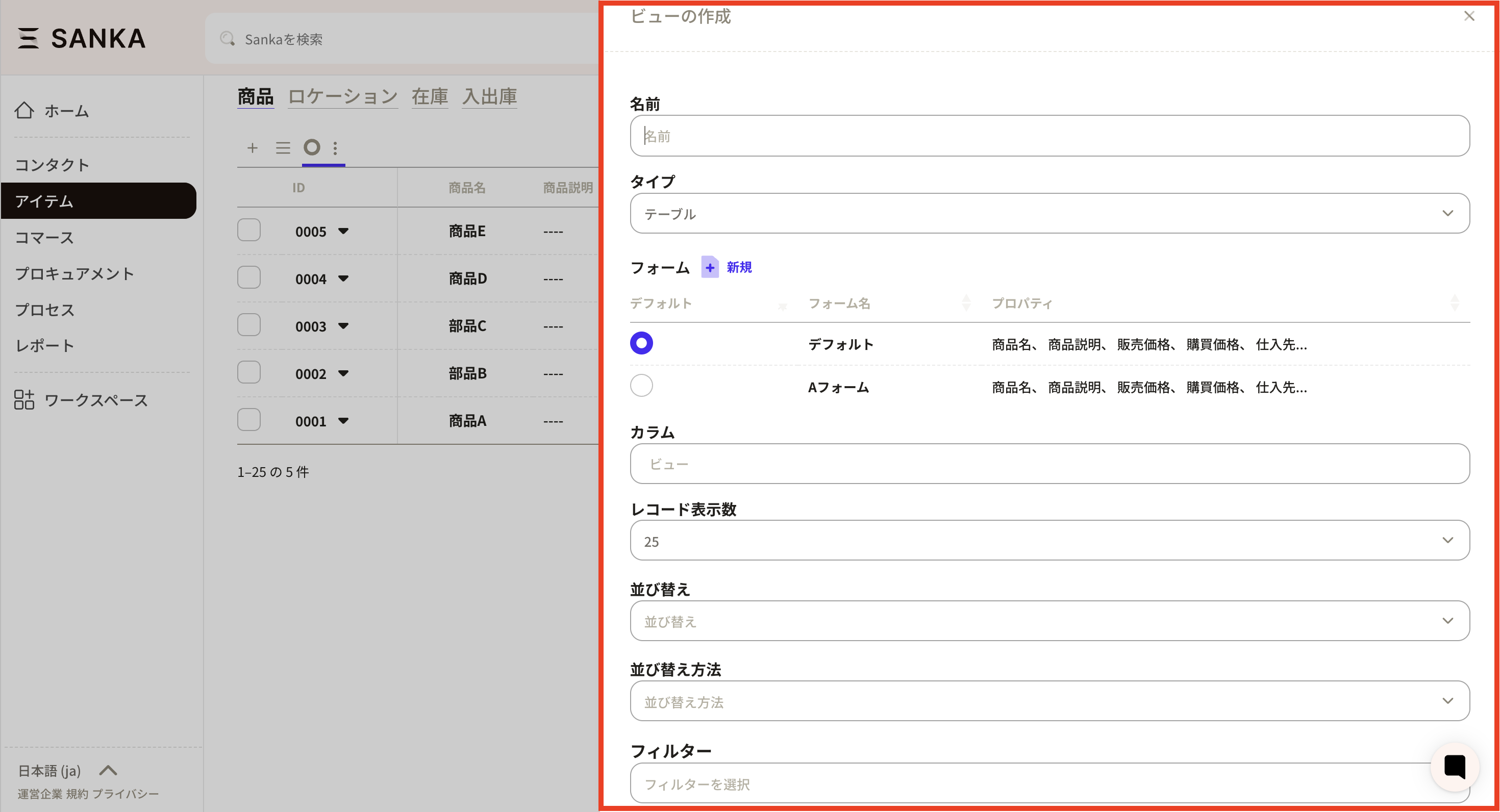Switch to the ロケーション tab
1500x812 pixels.
click(342, 96)
